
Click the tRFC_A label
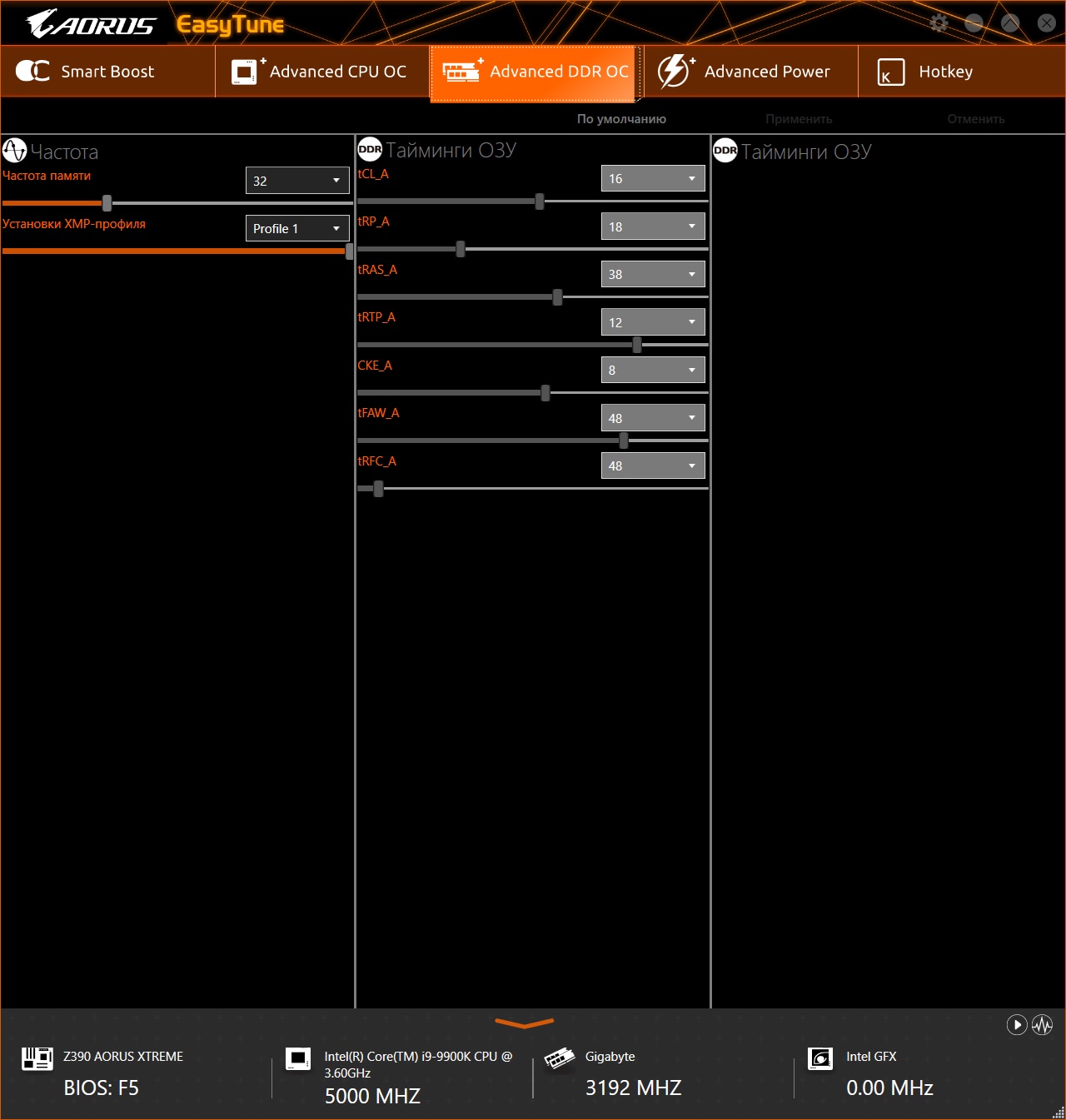point(377,461)
